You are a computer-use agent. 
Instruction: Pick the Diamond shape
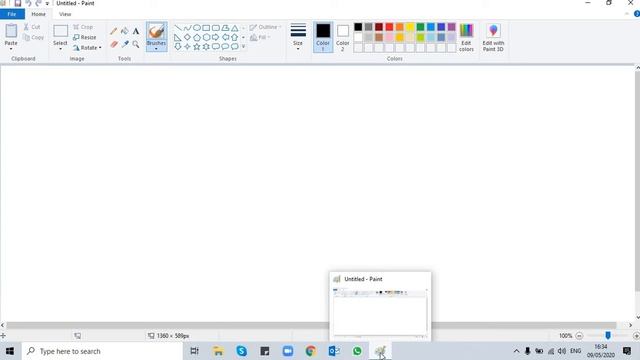tap(187, 37)
